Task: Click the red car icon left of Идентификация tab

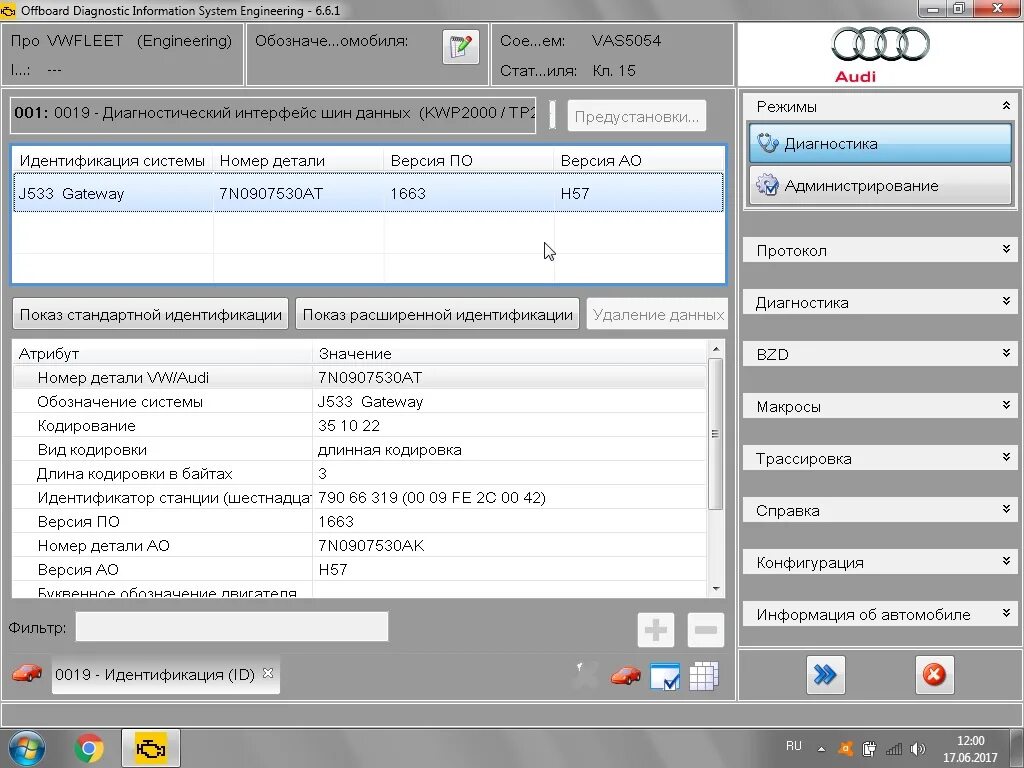Action: click(27, 673)
